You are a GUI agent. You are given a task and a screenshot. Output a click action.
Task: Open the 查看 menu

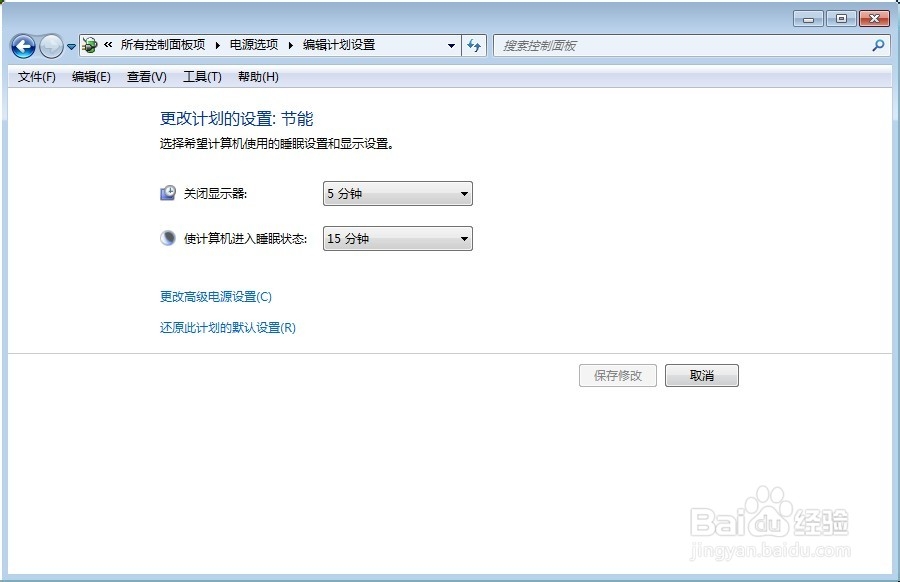(x=146, y=76)
